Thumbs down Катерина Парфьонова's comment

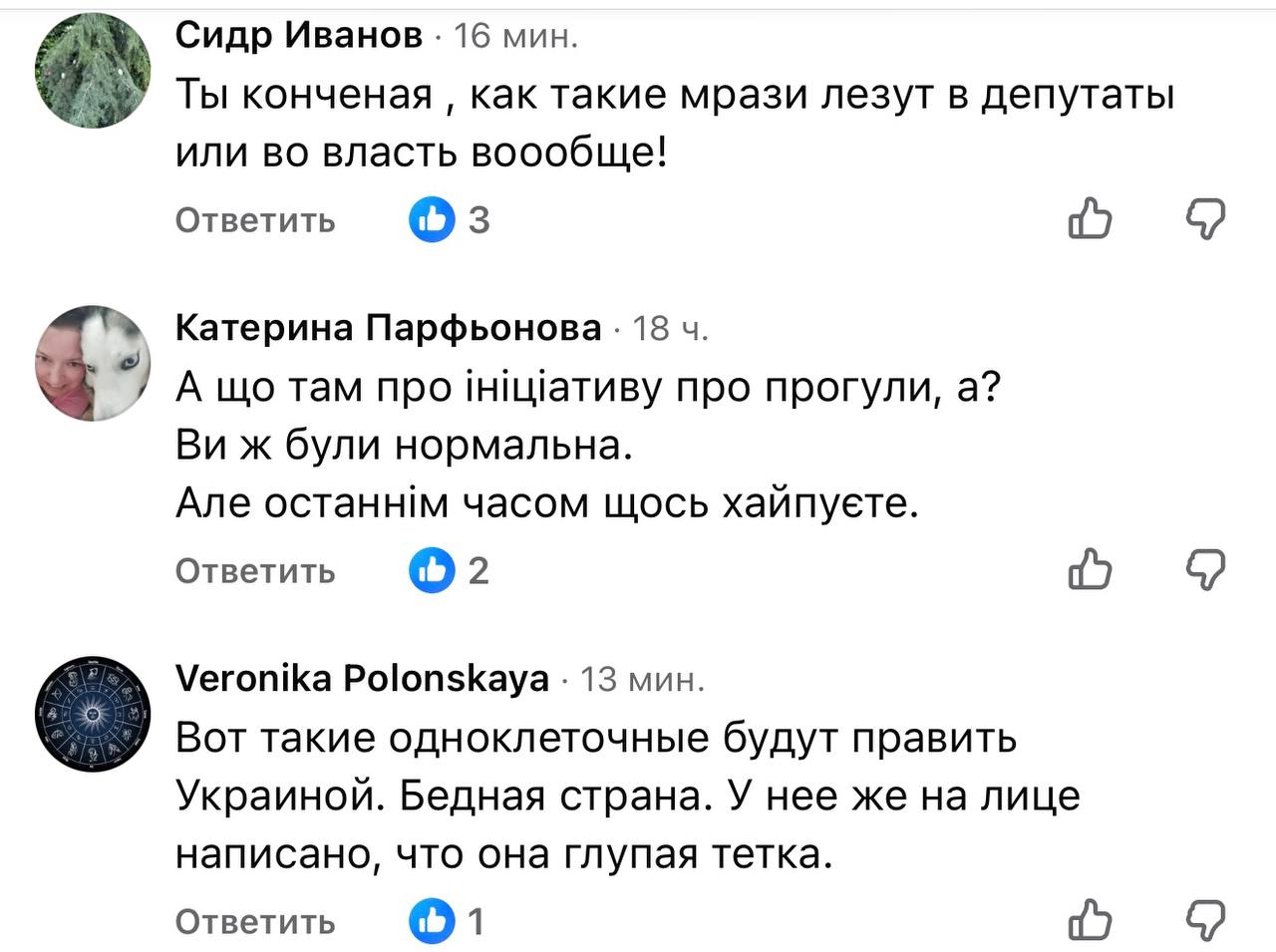click(x=1205, y=570)
